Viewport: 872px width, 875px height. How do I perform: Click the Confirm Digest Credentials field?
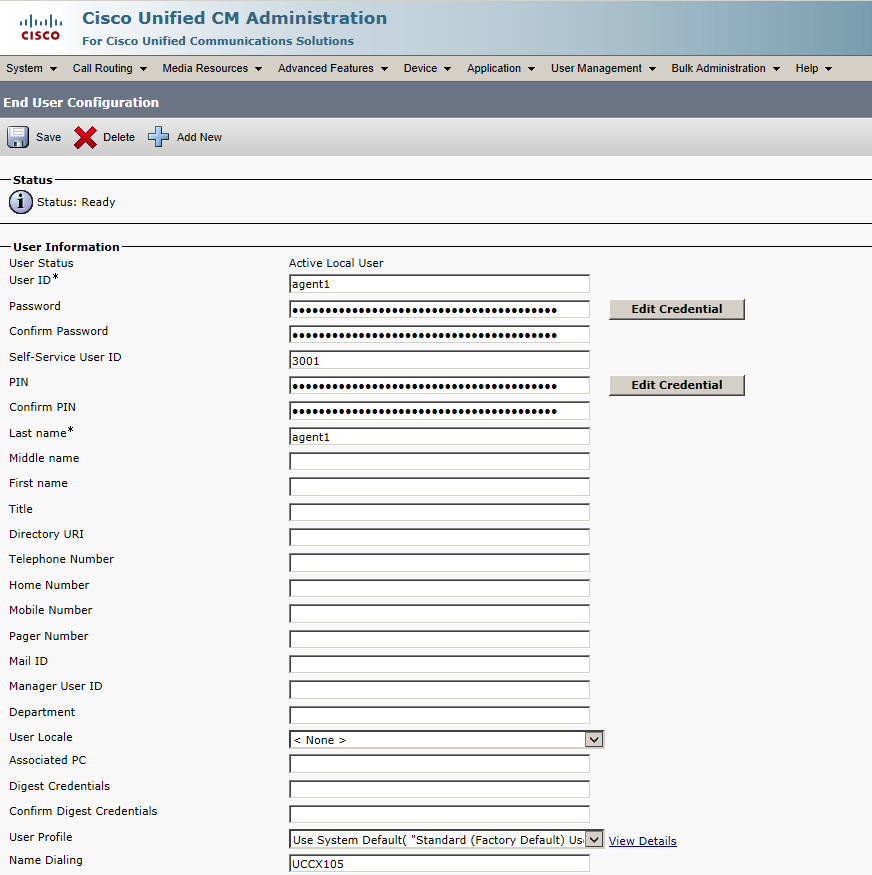(439, 814)
